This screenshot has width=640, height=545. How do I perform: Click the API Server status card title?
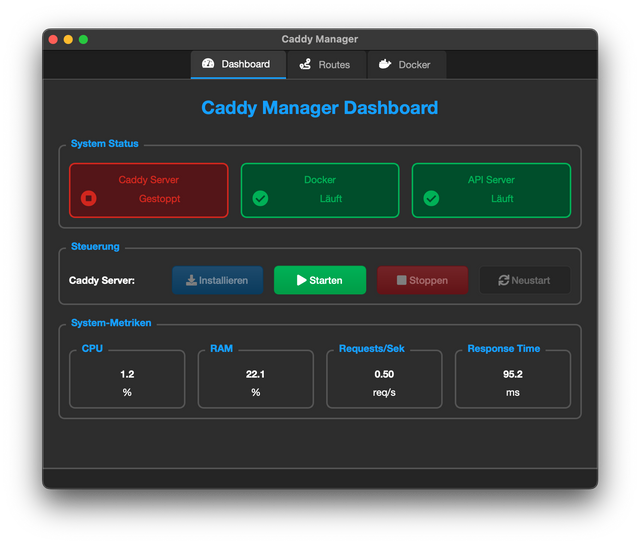coord(491,180)
